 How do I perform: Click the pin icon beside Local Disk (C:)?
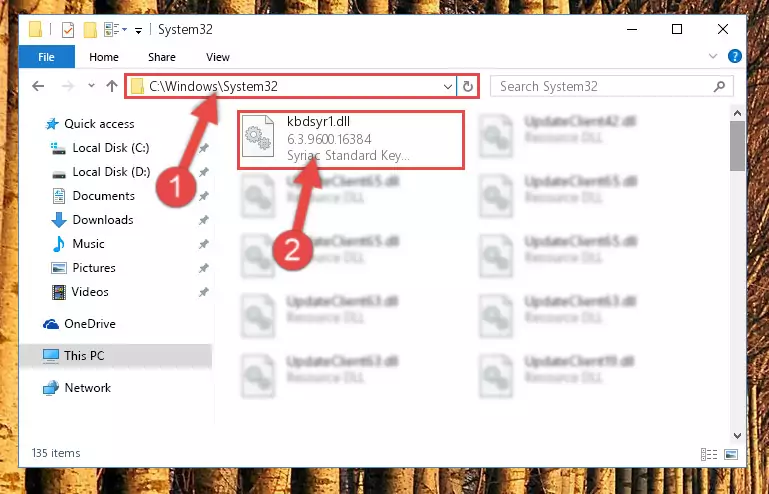click(204, 148)
